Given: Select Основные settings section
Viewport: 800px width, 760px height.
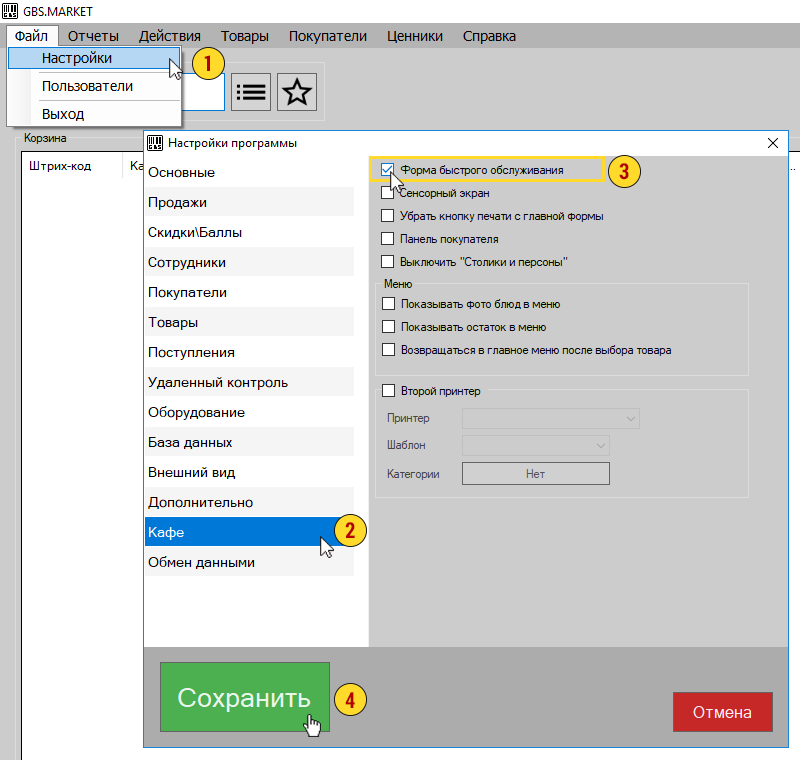Looking at the screenshot, I should (x=249, y=172).
